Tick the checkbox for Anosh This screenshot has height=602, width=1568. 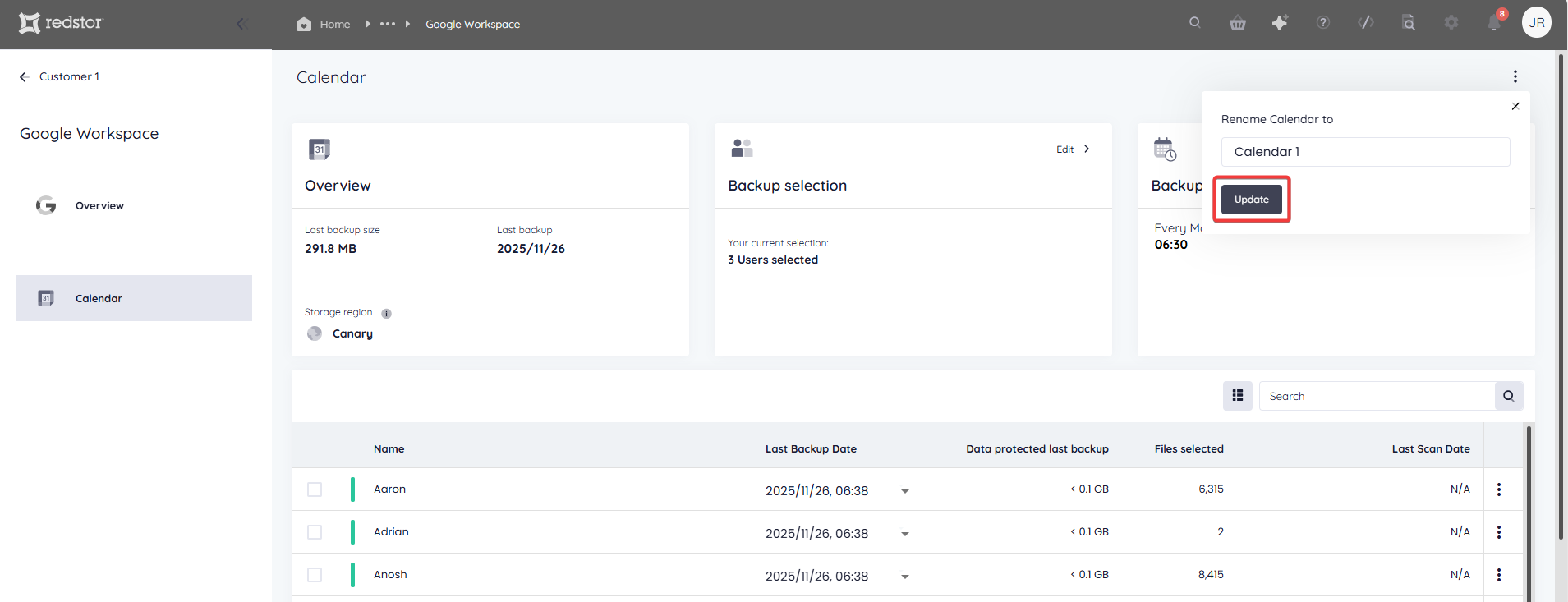315,575
